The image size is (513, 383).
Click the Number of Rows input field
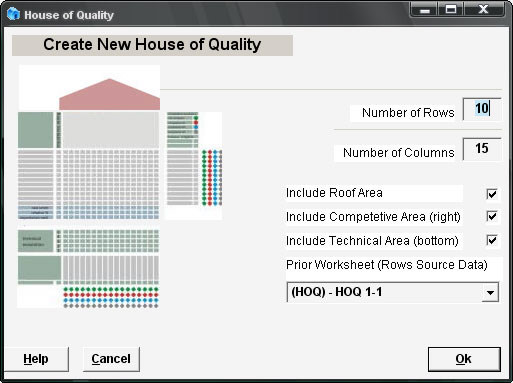[482, 109]
